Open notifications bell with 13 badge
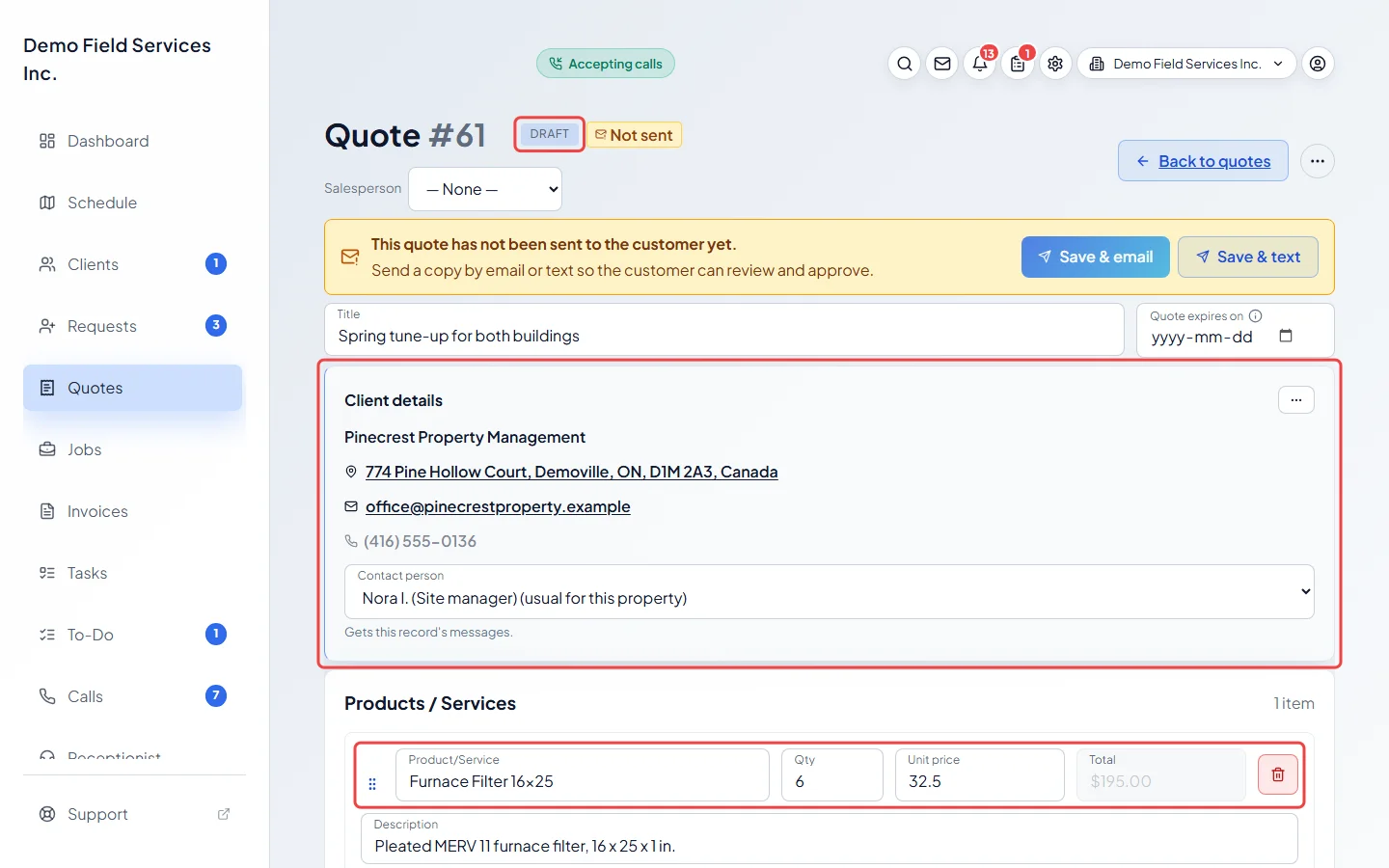This screenshot has height=868, width=1389. pyautogui.click(x=980, y=64)
